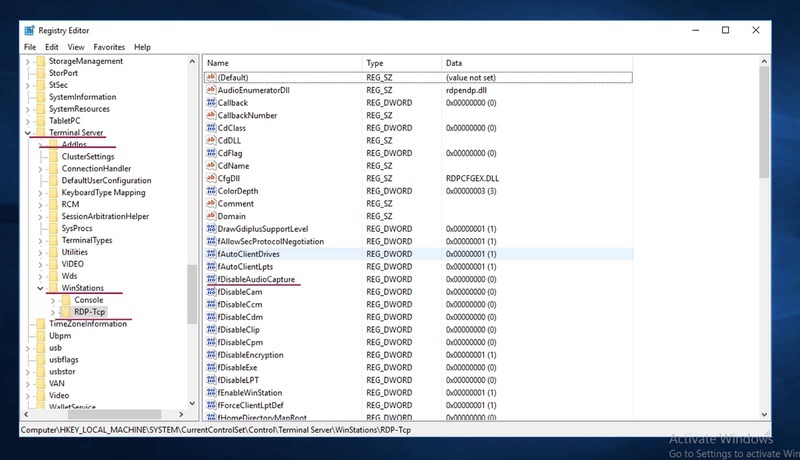Click the folder icon of RDP-Tcp
The image size is (800, 460).
coord(66,312)
